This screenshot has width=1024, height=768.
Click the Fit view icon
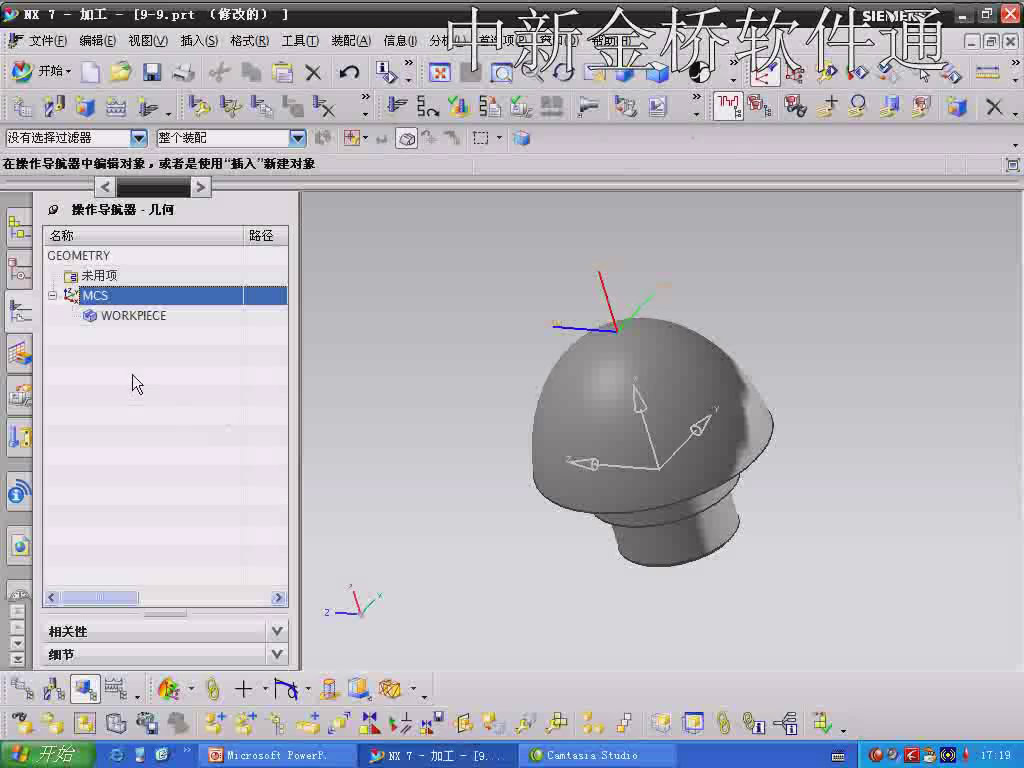(440, 72)
